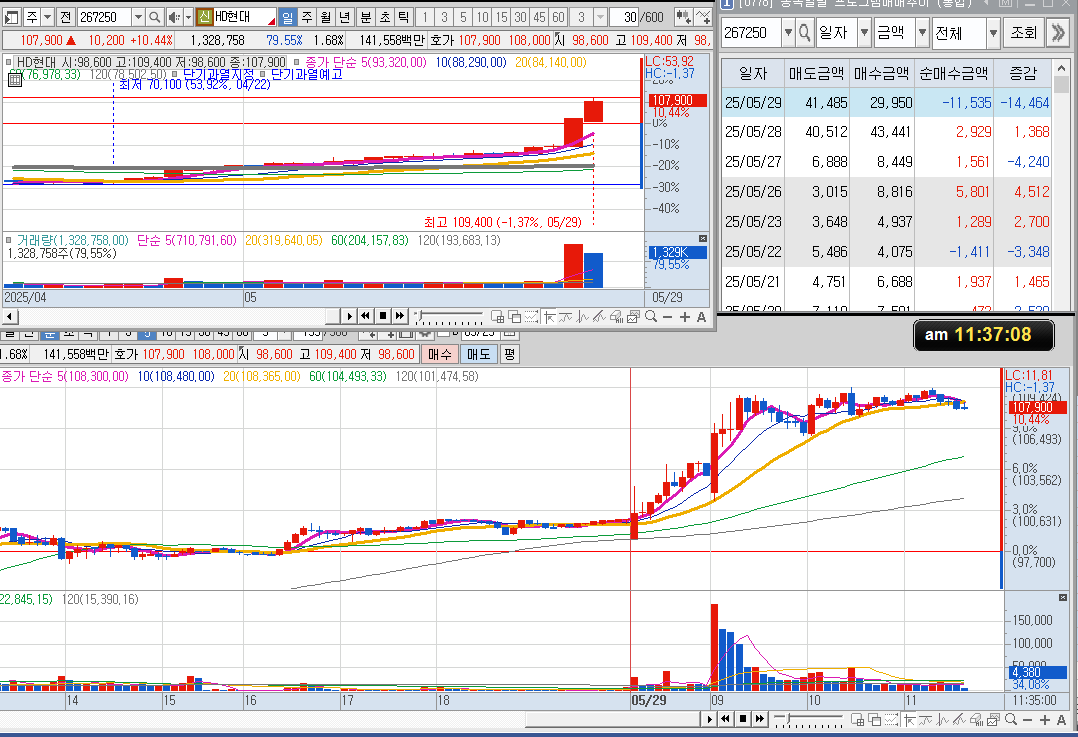This screenshot has width=1078, height=737.
Task: Click the panel layout icon at the top-left corner
Action: (x=12, y=16)
